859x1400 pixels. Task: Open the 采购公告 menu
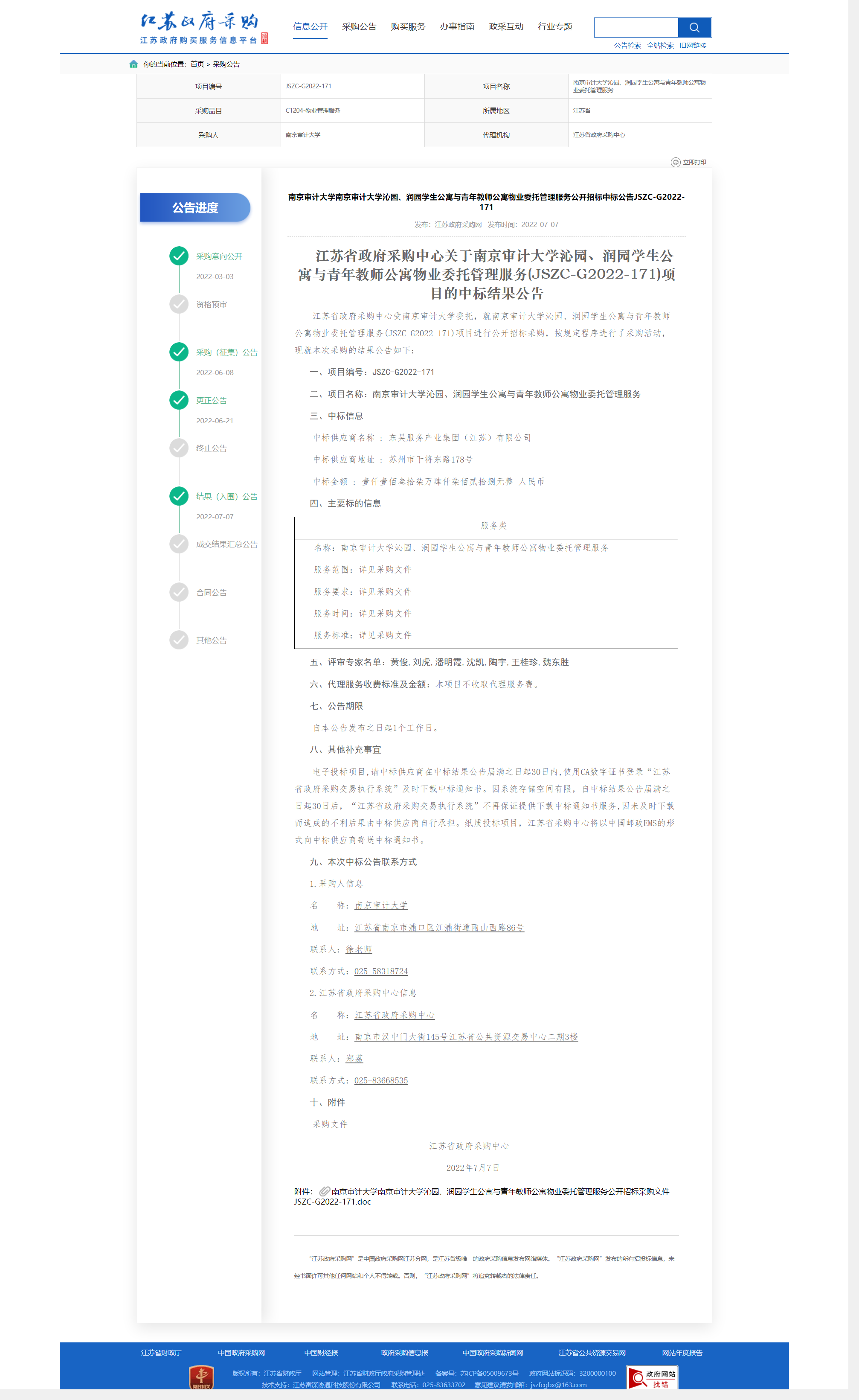359,27
